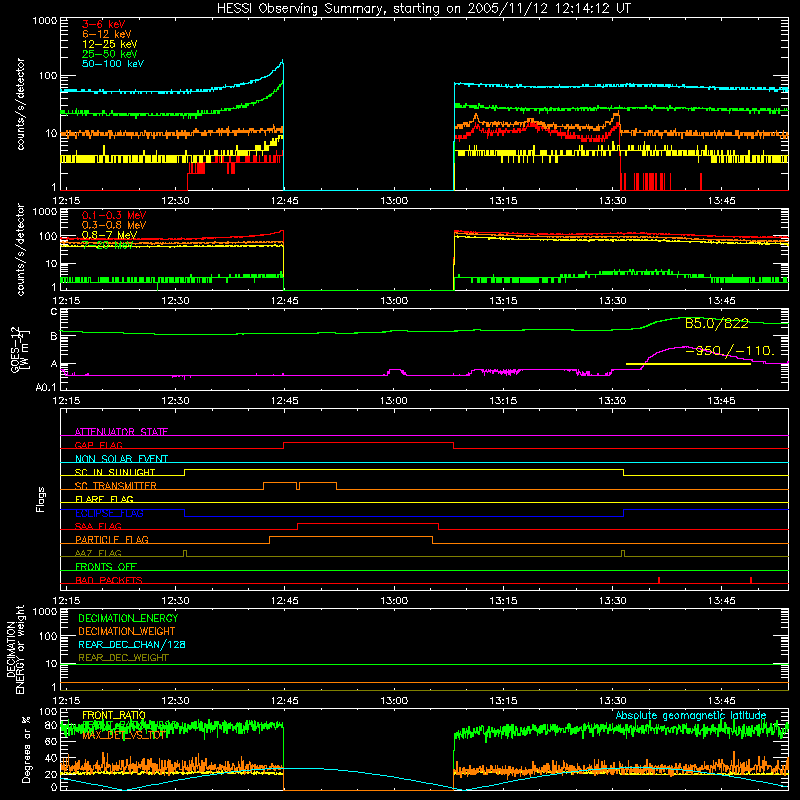Click the ATTENUATOR_STATE flag label
The height and width of the screenshot is (800, 800).
coord(121,432)
